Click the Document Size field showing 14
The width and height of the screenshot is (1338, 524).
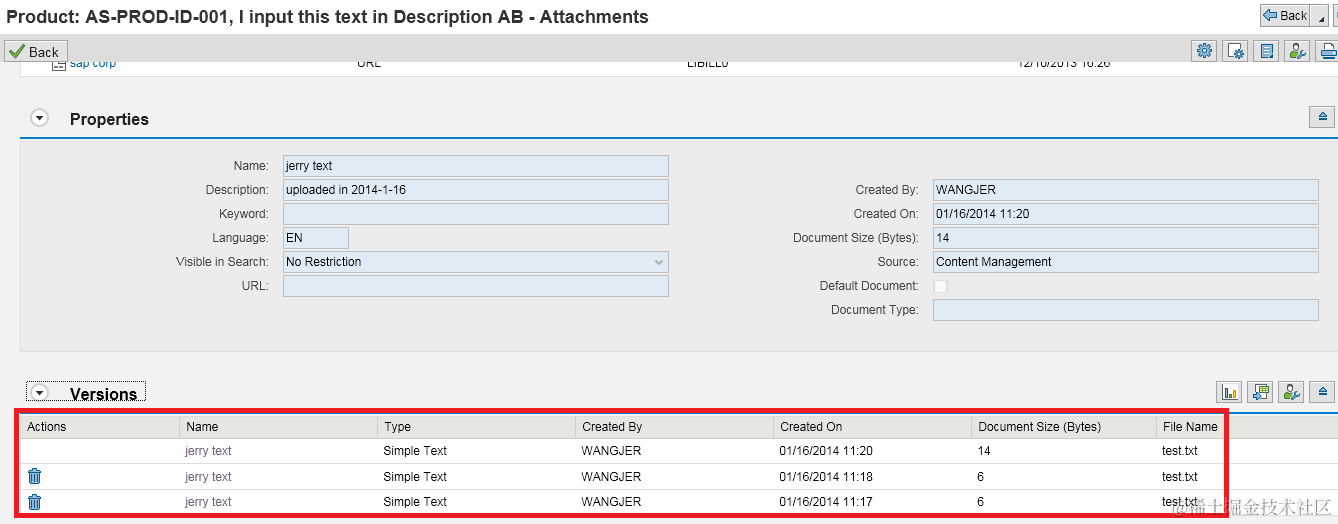coord(1126,238)
